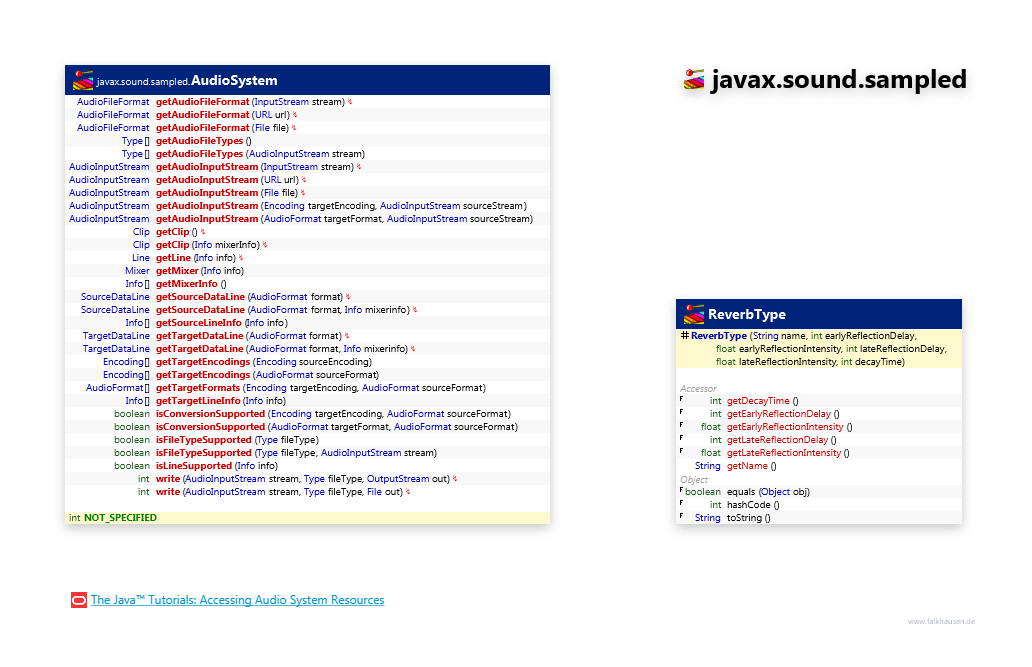Open The Java Tutorials: Accessing Audio System Resources link

(x=238, y=600)
